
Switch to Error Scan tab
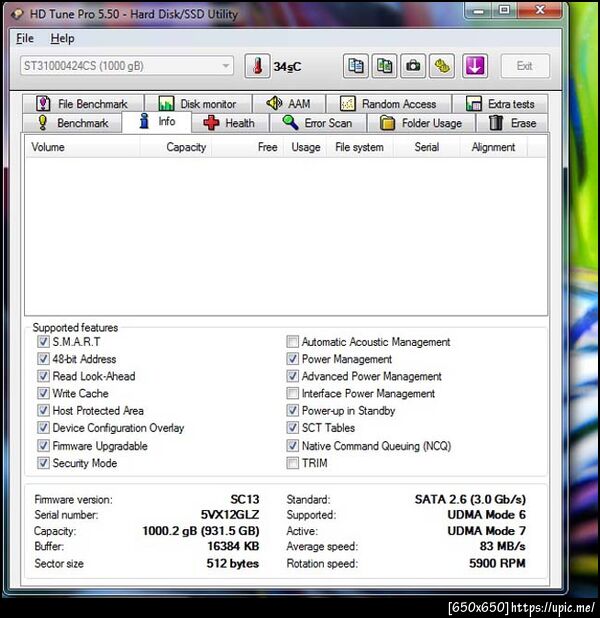click(x=318, y=123)
